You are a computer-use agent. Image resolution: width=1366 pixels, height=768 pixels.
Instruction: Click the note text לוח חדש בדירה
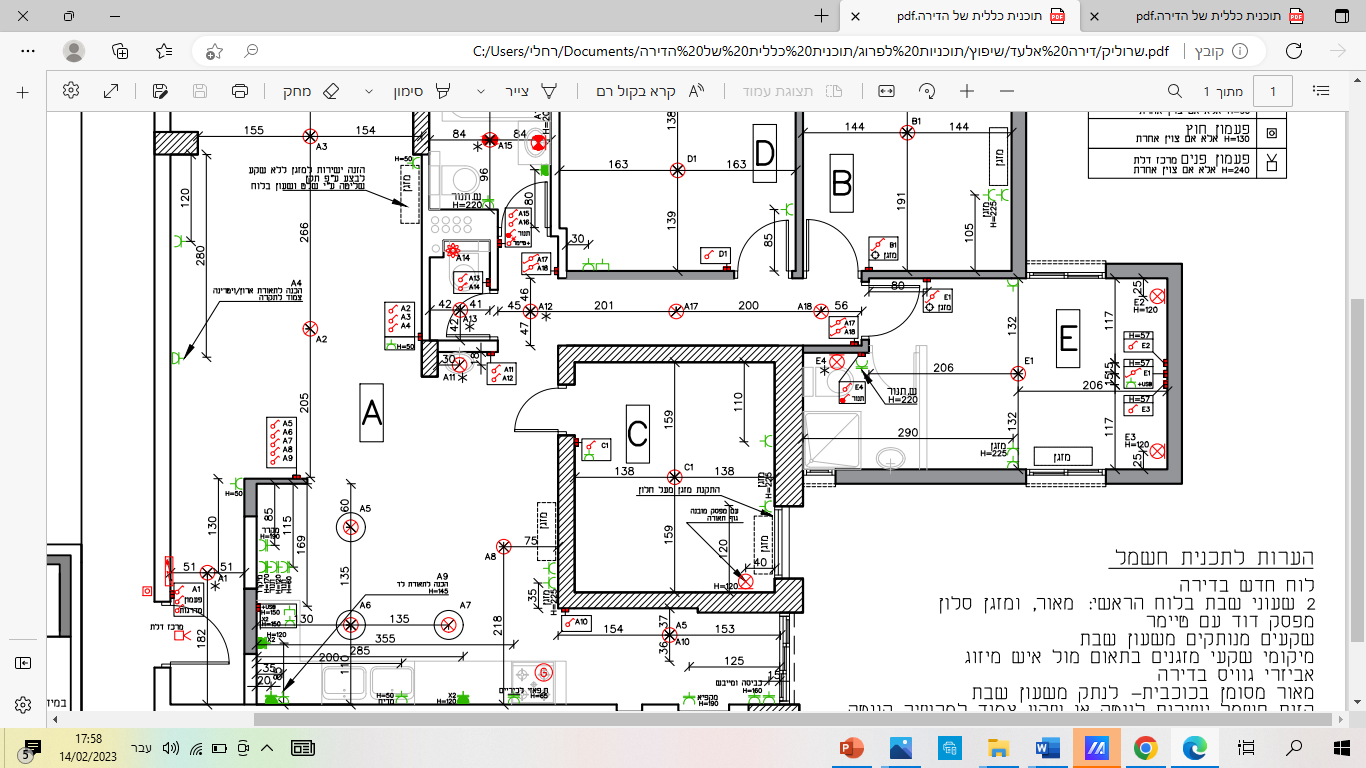tap(1246, 584)
